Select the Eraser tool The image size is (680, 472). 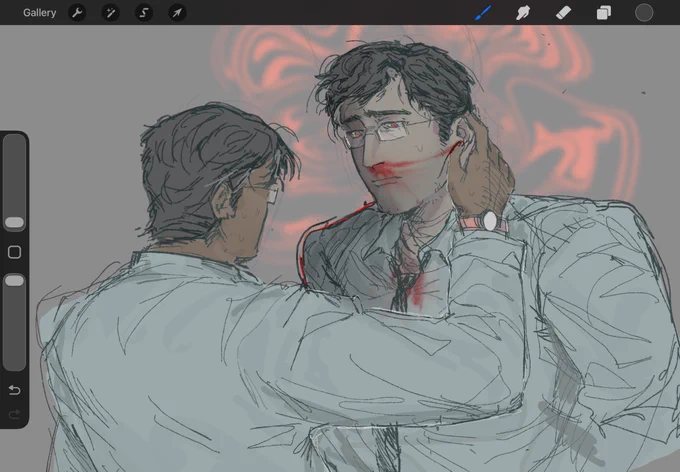point(563,13)
